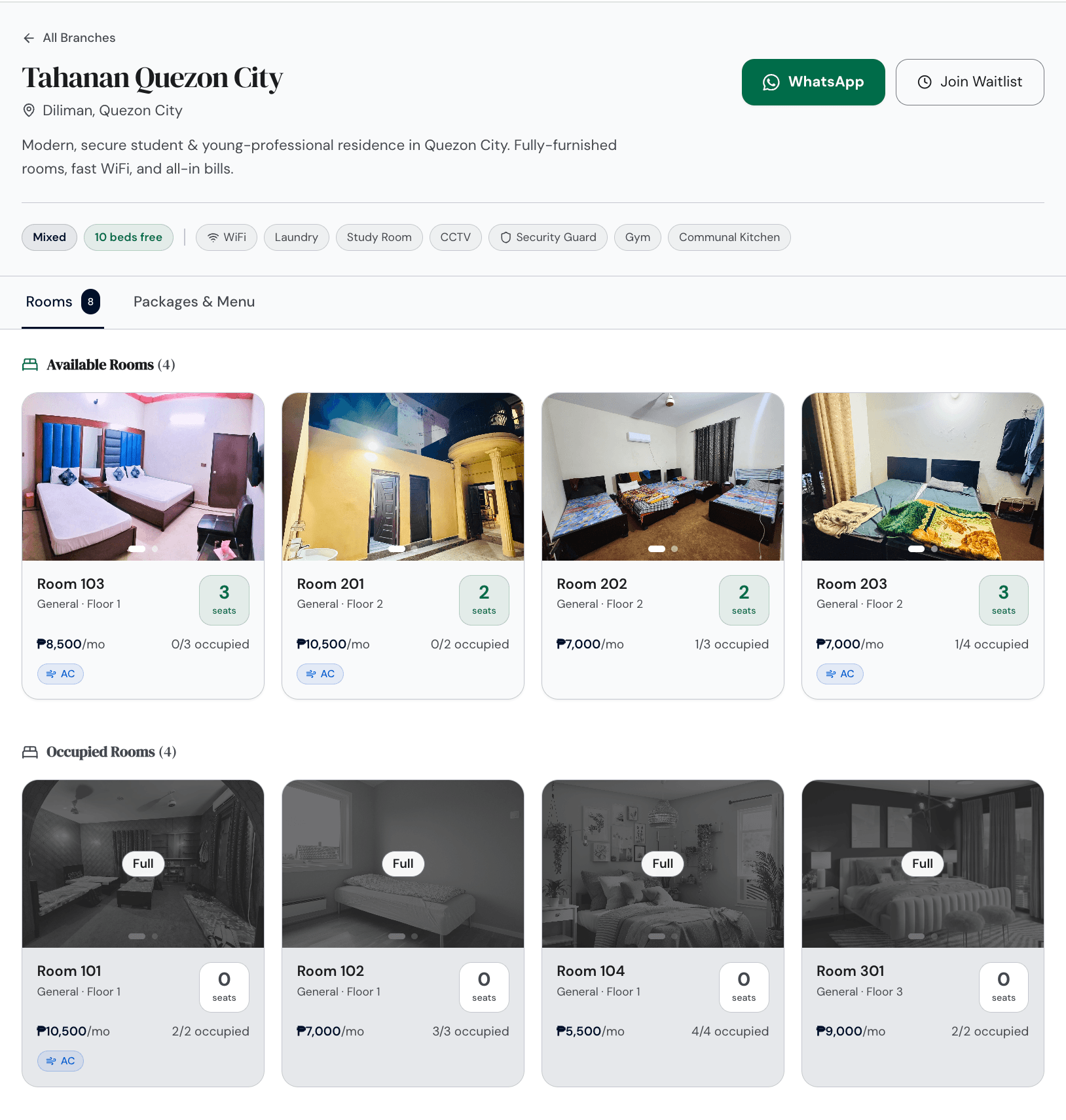Click Room 102 zero seats badge
This screenshot has width=1066, height=1120.
(484, 987)
